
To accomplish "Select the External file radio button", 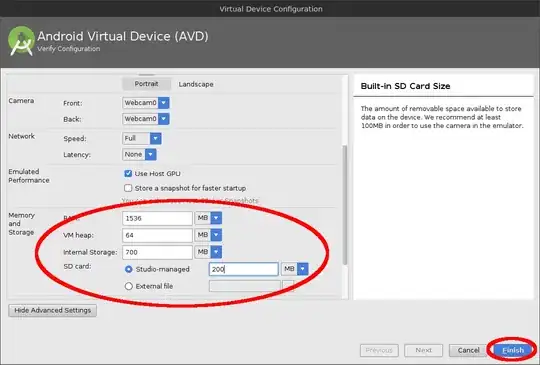I will coord(128,286).
